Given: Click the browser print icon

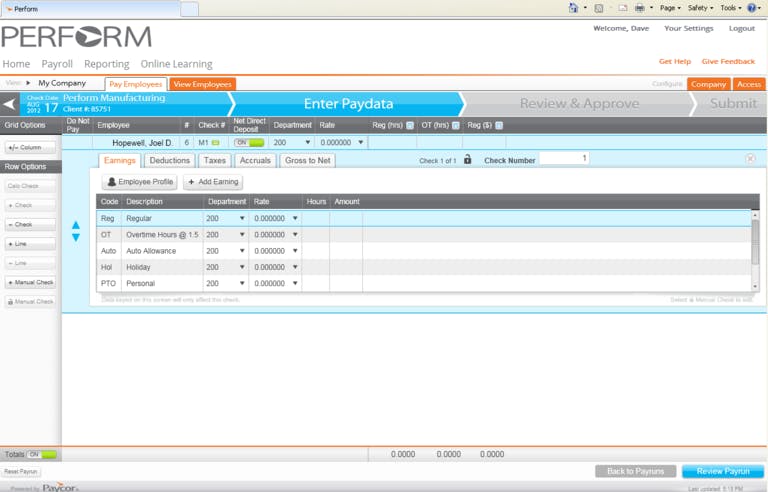Looking at the screenshot, I should (x=640, y=8).
